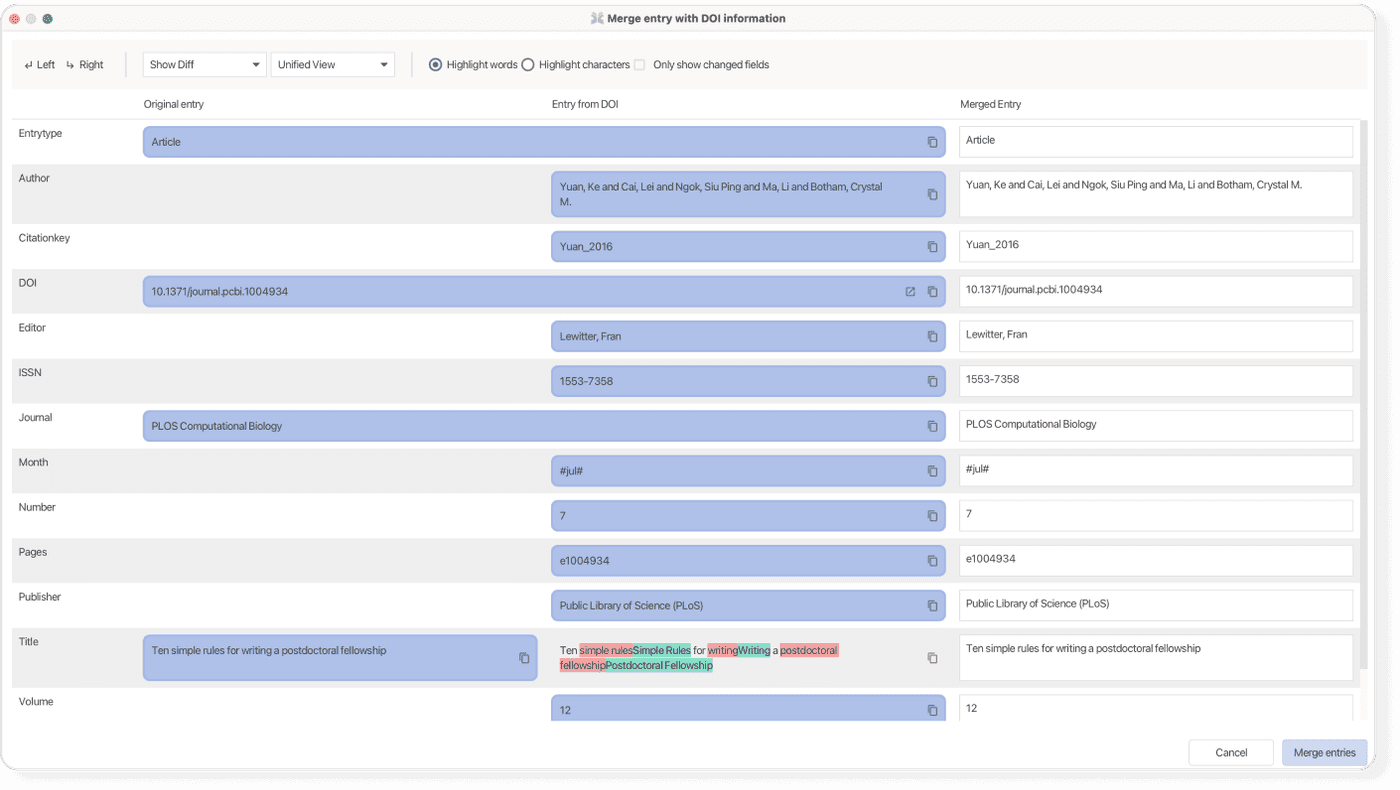Copy the Month value #jul#
Screen dimensions: 1400x790
[931, 470]
